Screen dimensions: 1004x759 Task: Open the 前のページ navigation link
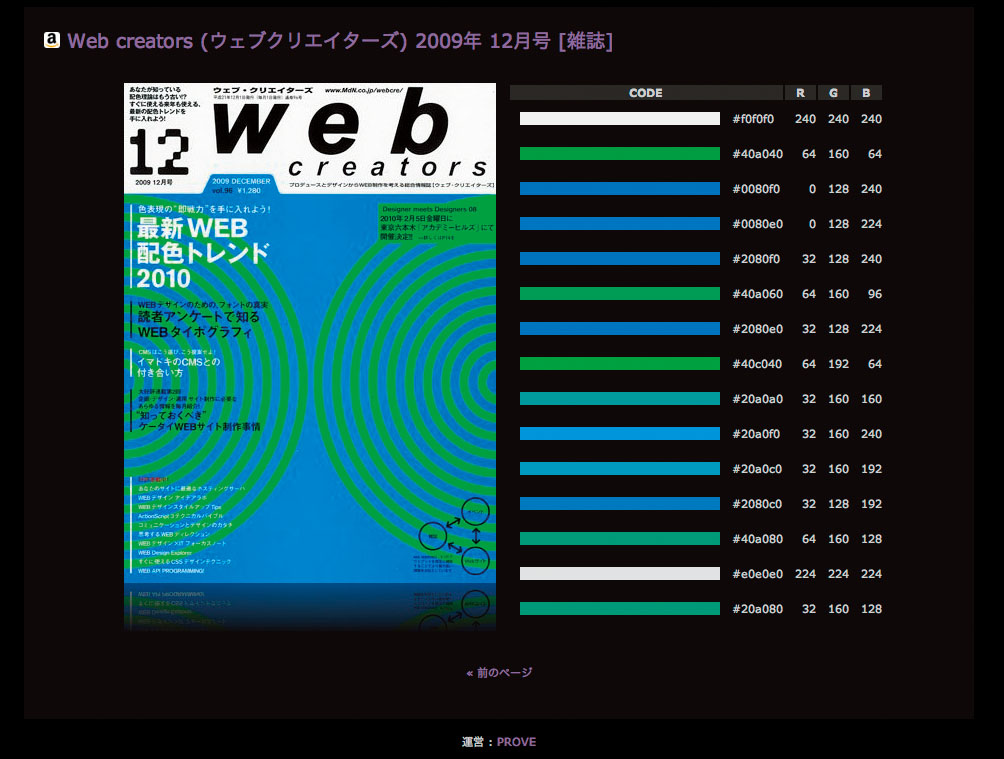(x=501, y=672)
